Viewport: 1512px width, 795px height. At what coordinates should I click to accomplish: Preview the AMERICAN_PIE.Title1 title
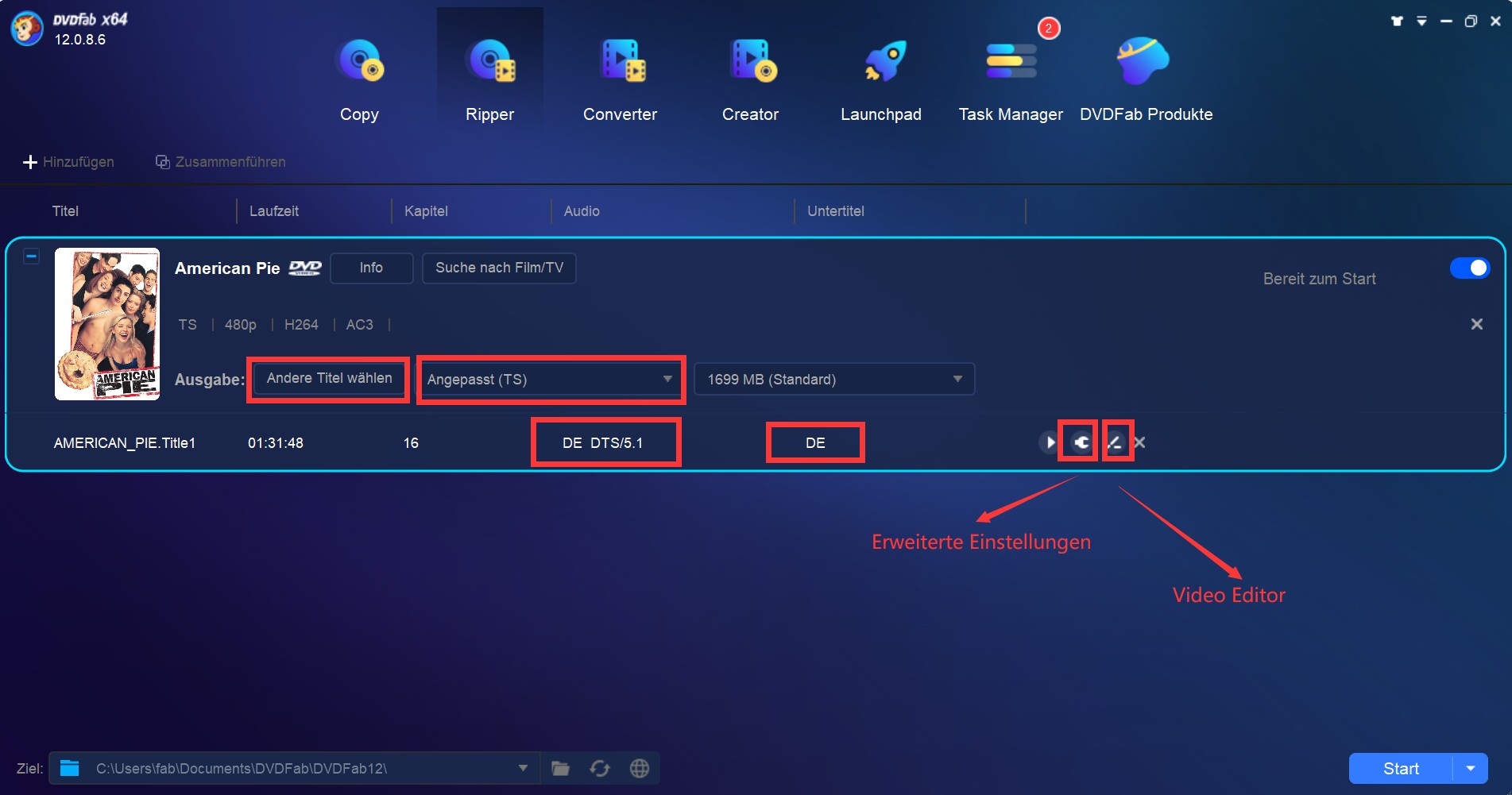coord(1049,442)
